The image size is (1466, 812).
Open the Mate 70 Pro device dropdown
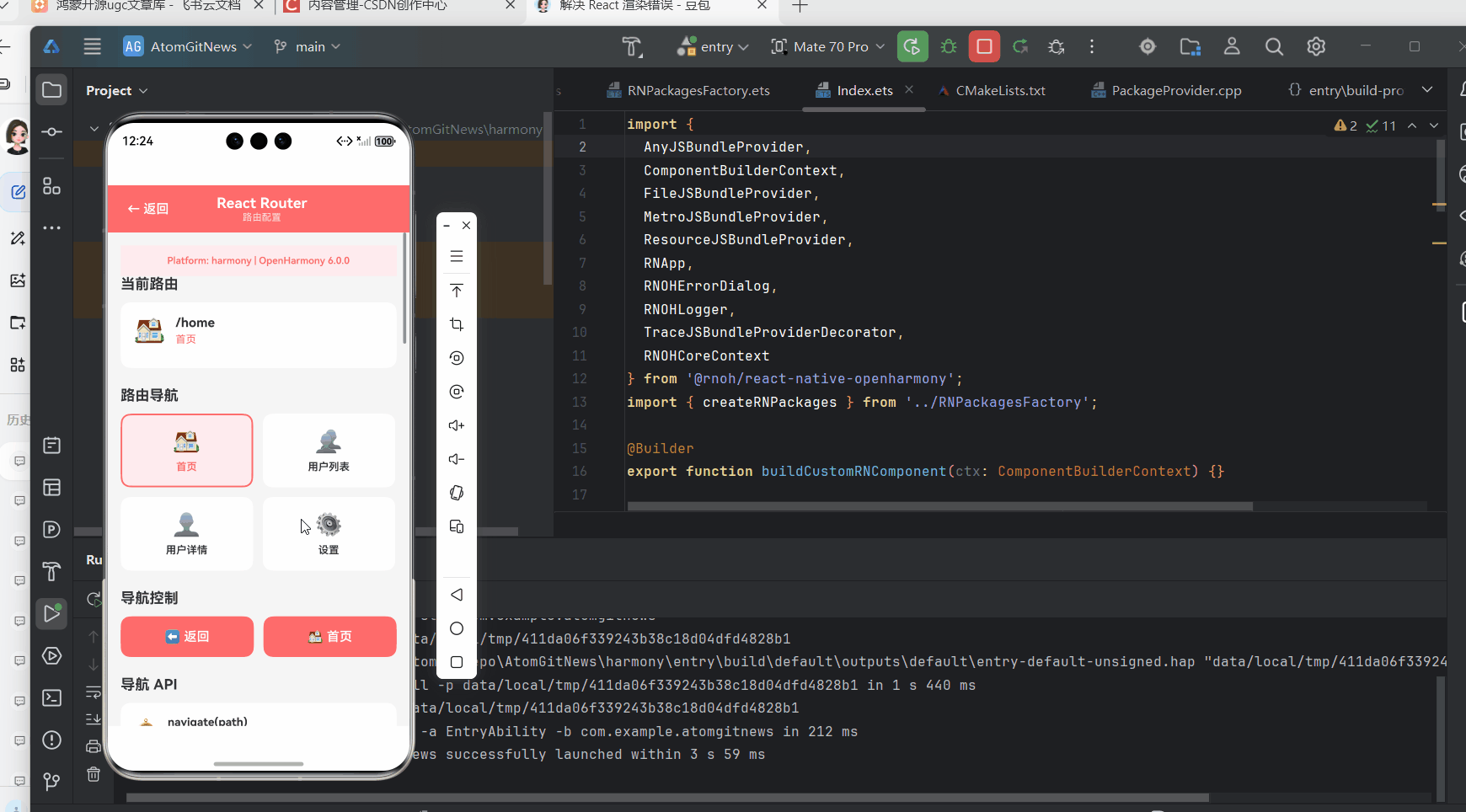(x=827, y=46)
